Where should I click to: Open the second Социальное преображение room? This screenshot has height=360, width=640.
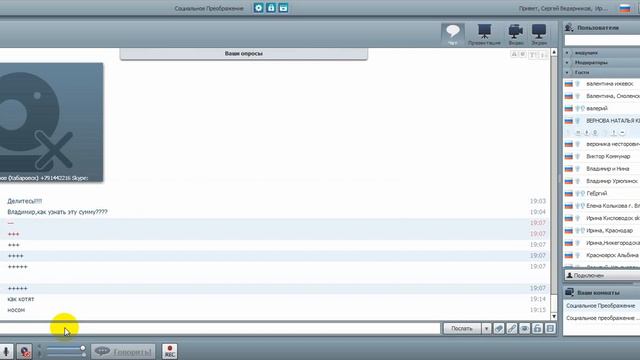[602, 318]
